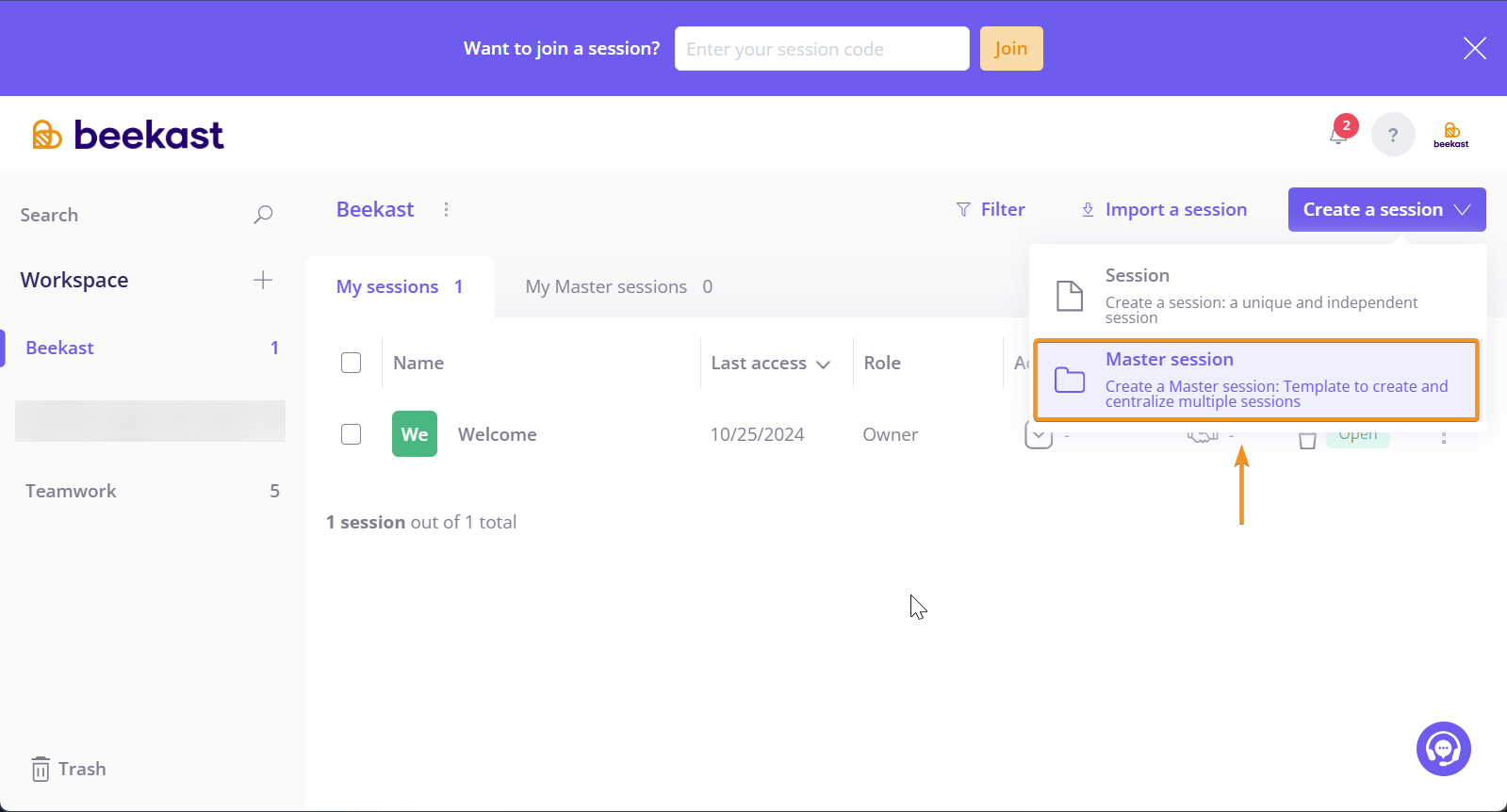Close the join session banner
This screenshot has height=812, width=1507.
[1475, 48]
